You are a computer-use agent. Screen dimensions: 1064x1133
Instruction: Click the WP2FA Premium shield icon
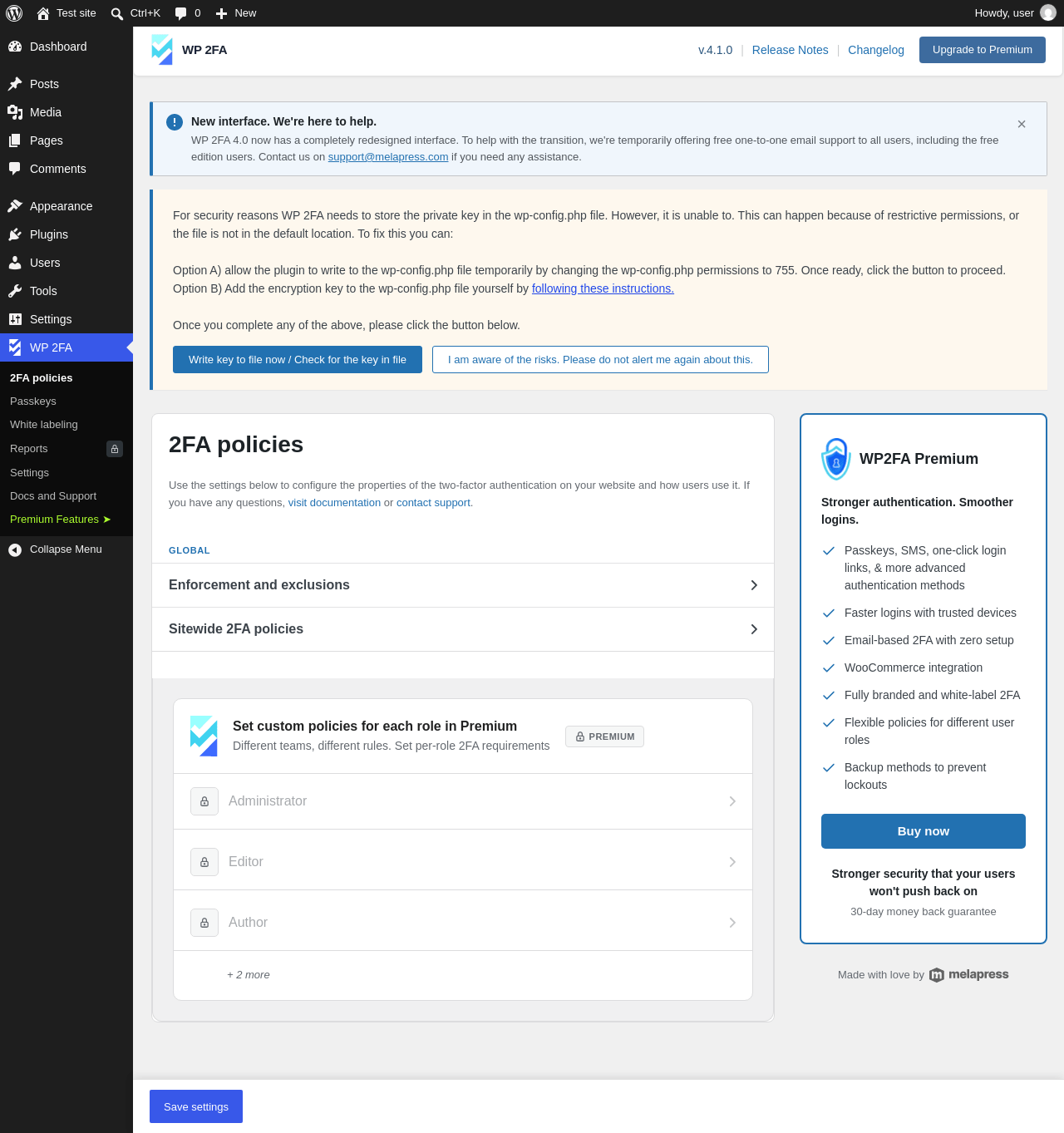coord(836,459)
